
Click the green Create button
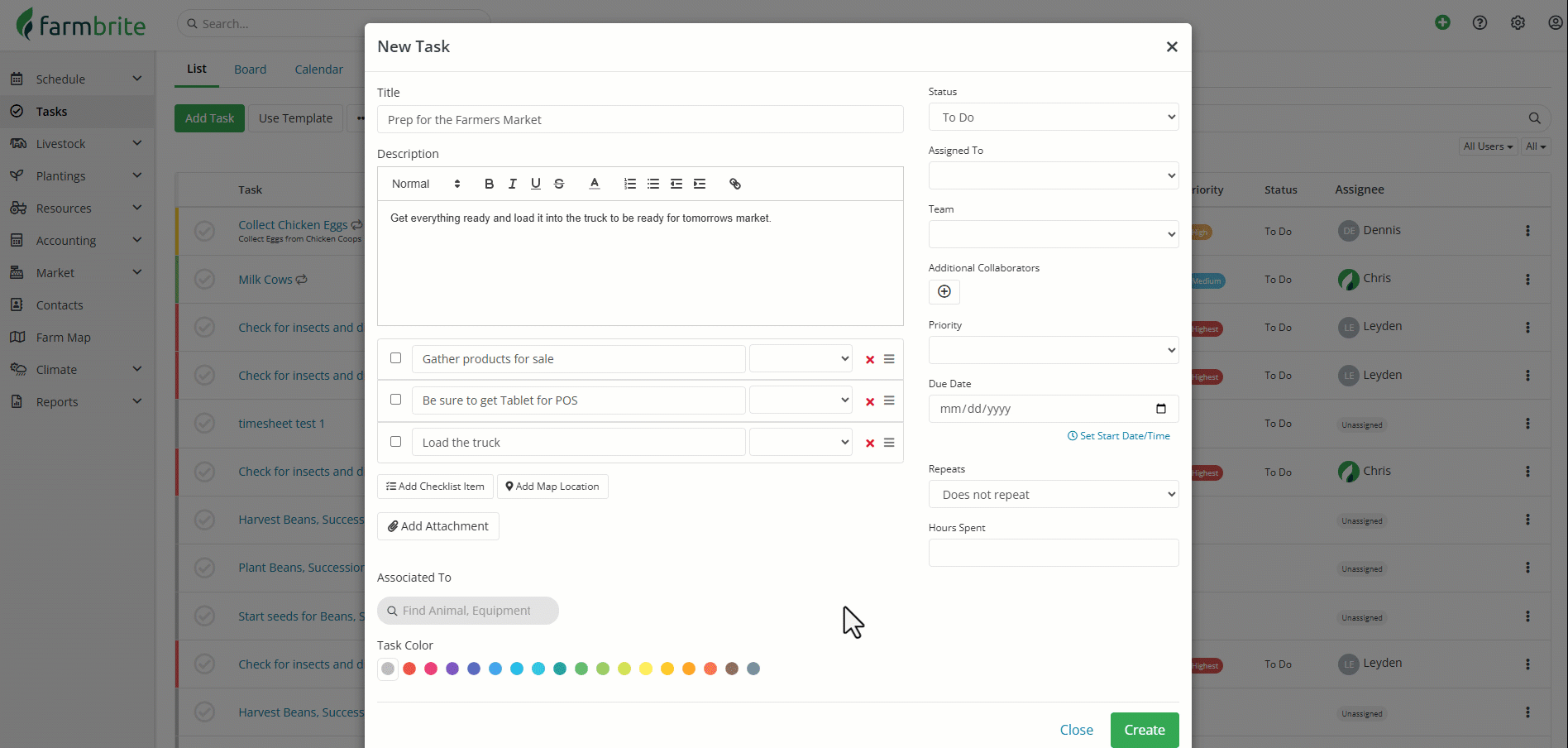click(x=1144, y=730)
